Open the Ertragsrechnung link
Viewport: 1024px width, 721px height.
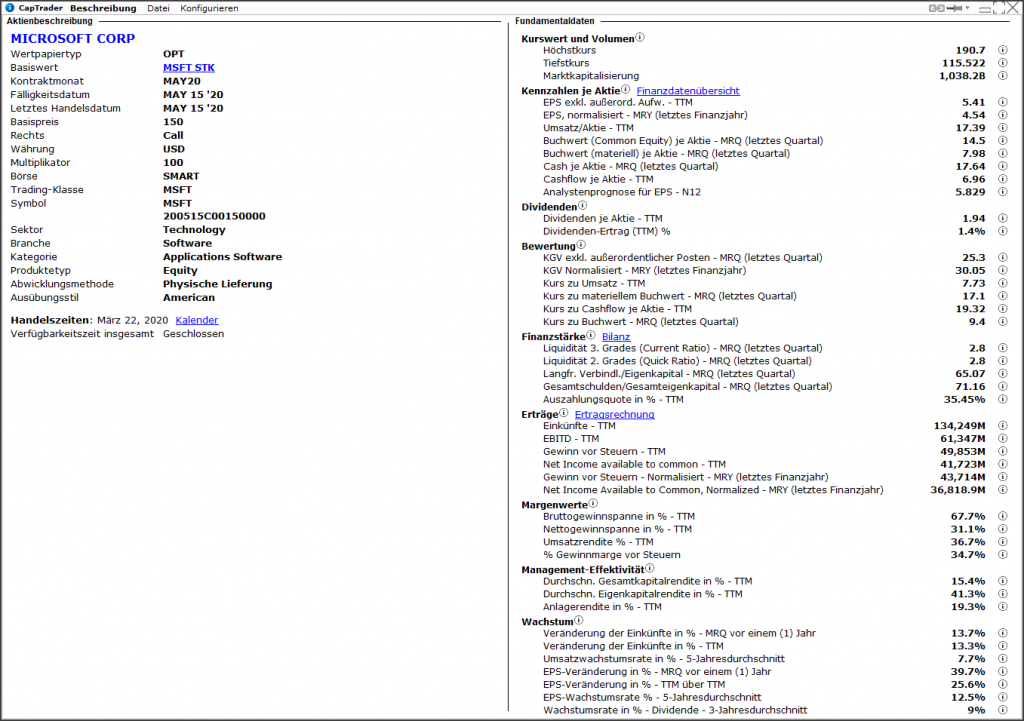615,415
